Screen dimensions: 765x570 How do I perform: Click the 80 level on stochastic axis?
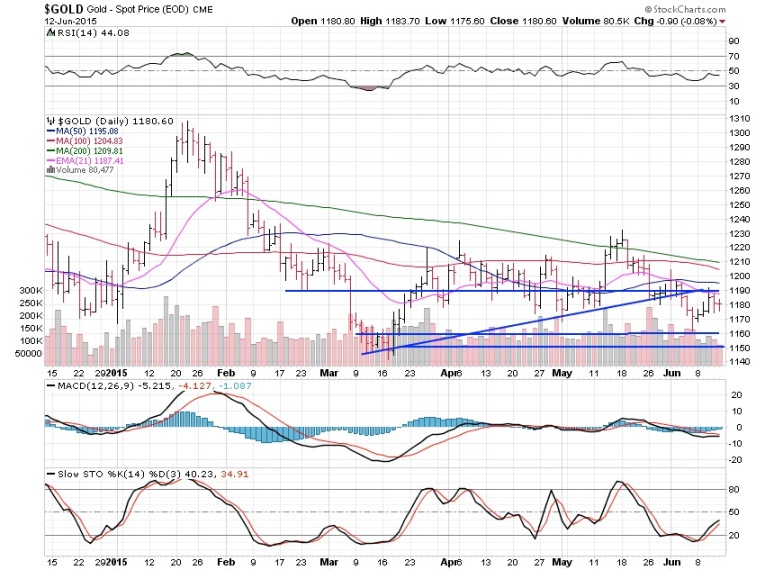734,489
